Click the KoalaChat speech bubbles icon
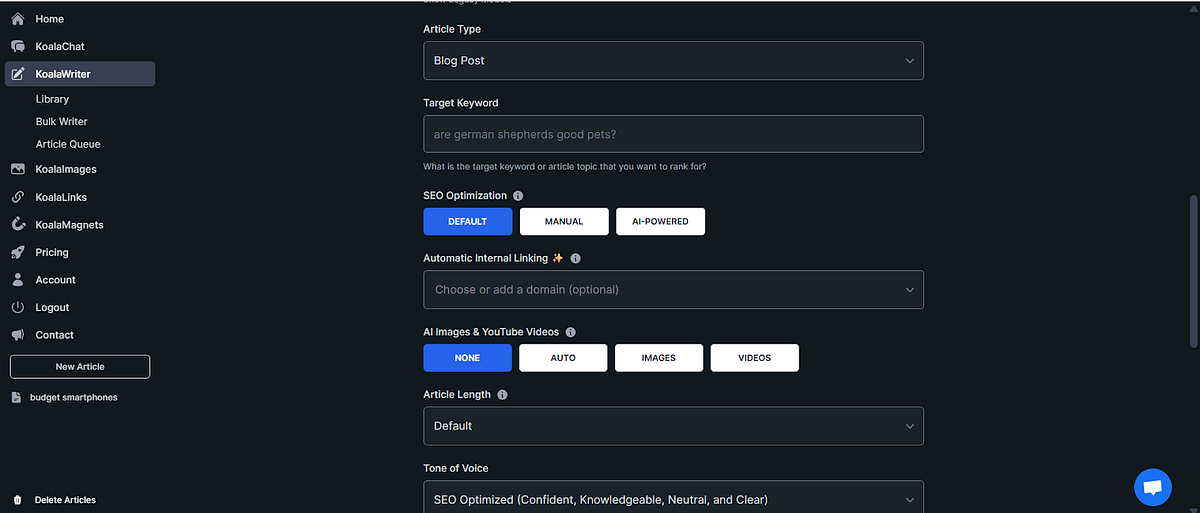 [x=18, y=46]
